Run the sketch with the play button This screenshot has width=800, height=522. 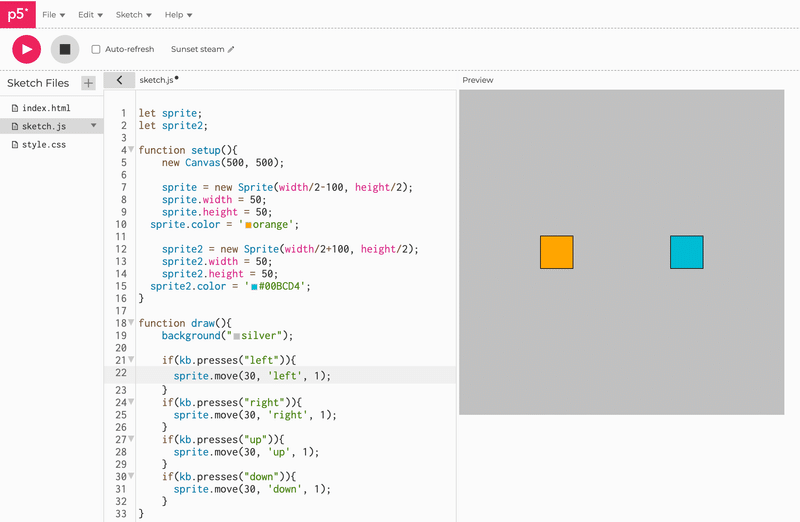click(27, 49)
